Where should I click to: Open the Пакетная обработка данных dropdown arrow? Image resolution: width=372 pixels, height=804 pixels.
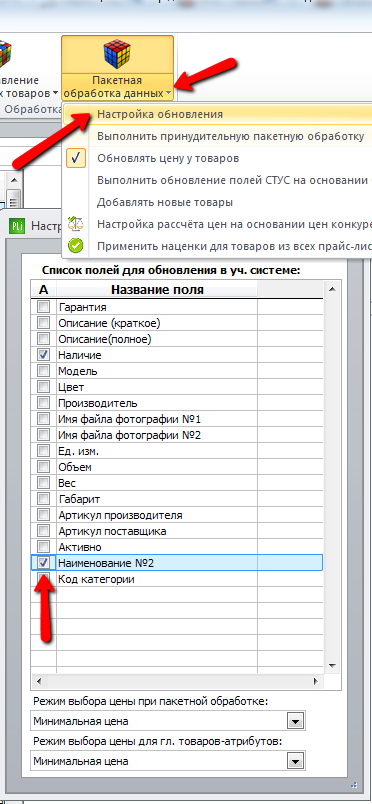(x=168, y=93)
